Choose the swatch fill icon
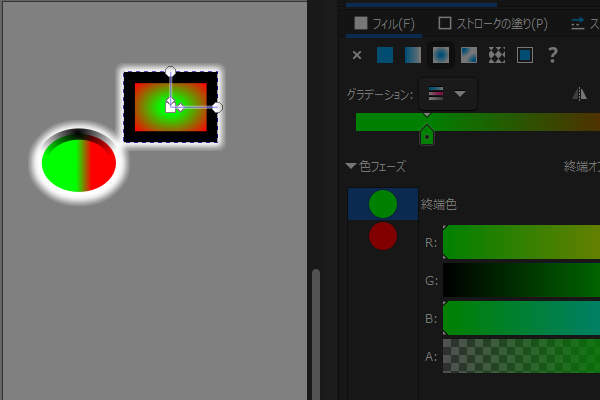Image resolution: width=600 pixels, height=400 pixels. (525, 55)
